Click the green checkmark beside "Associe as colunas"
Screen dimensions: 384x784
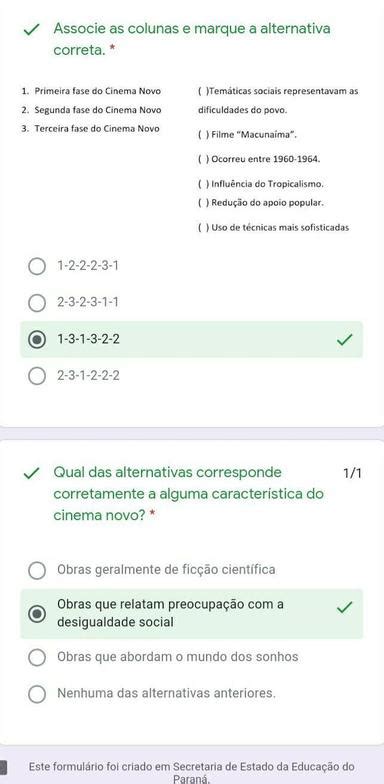click(x=32, y=30)
